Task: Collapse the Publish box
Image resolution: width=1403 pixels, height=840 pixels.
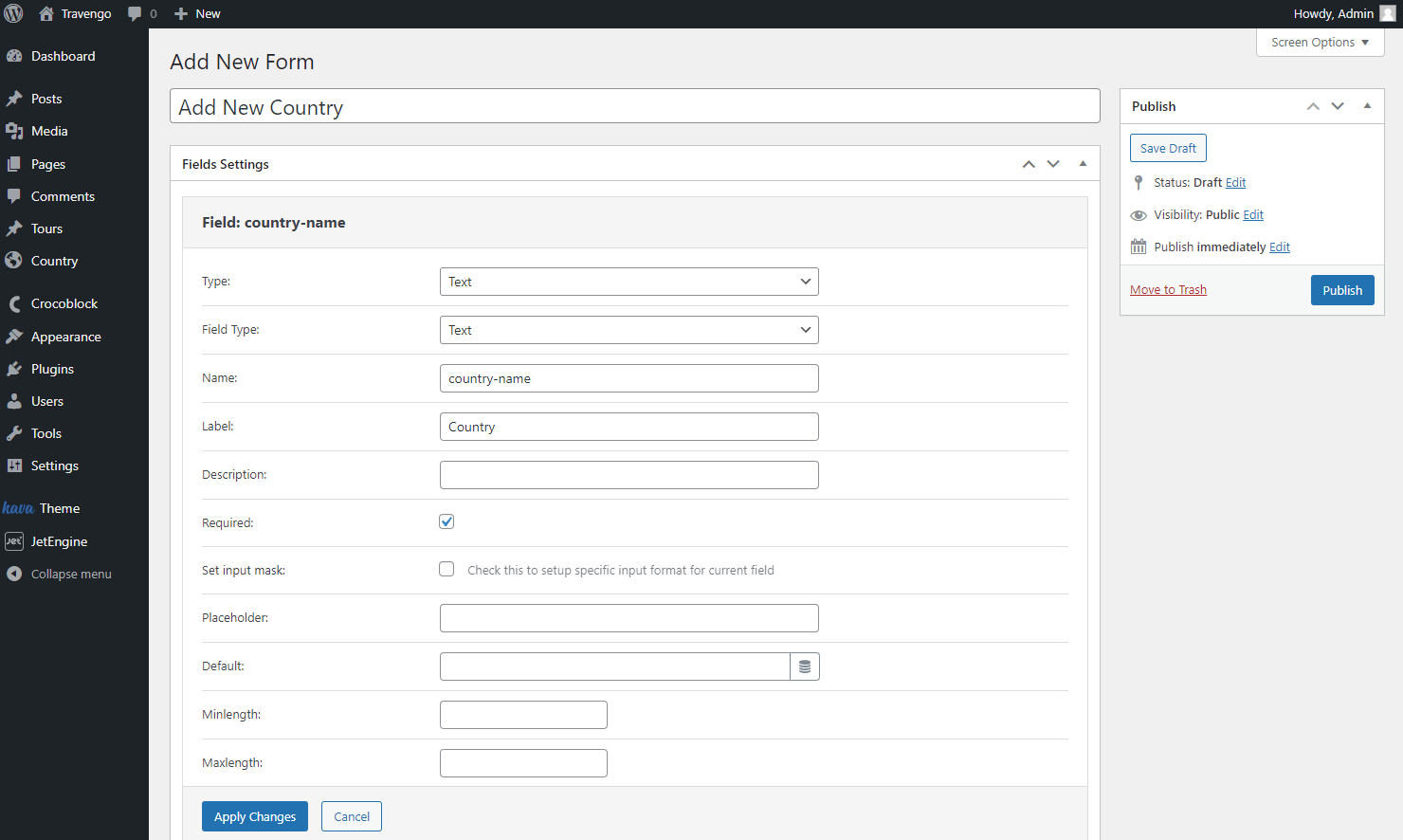Action: coord(1367,106)
